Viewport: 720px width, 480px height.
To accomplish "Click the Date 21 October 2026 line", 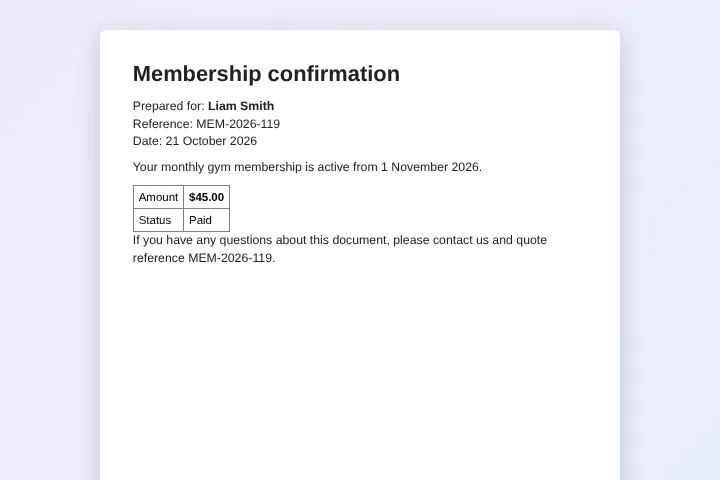I will pos(195,141).
